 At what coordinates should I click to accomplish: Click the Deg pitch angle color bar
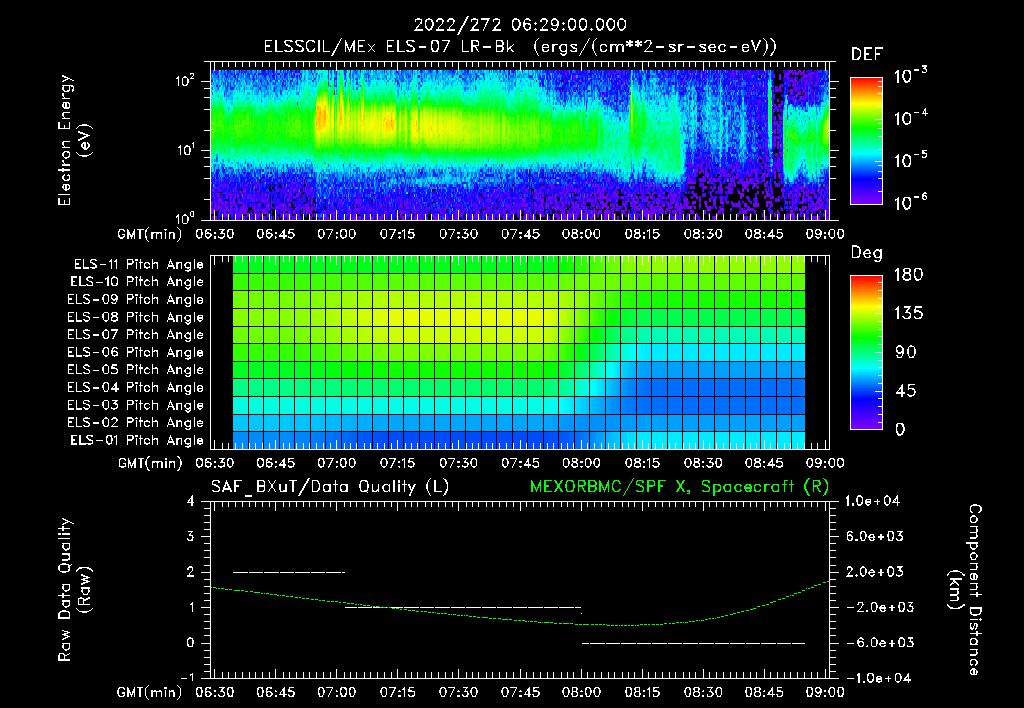(866, 352)
